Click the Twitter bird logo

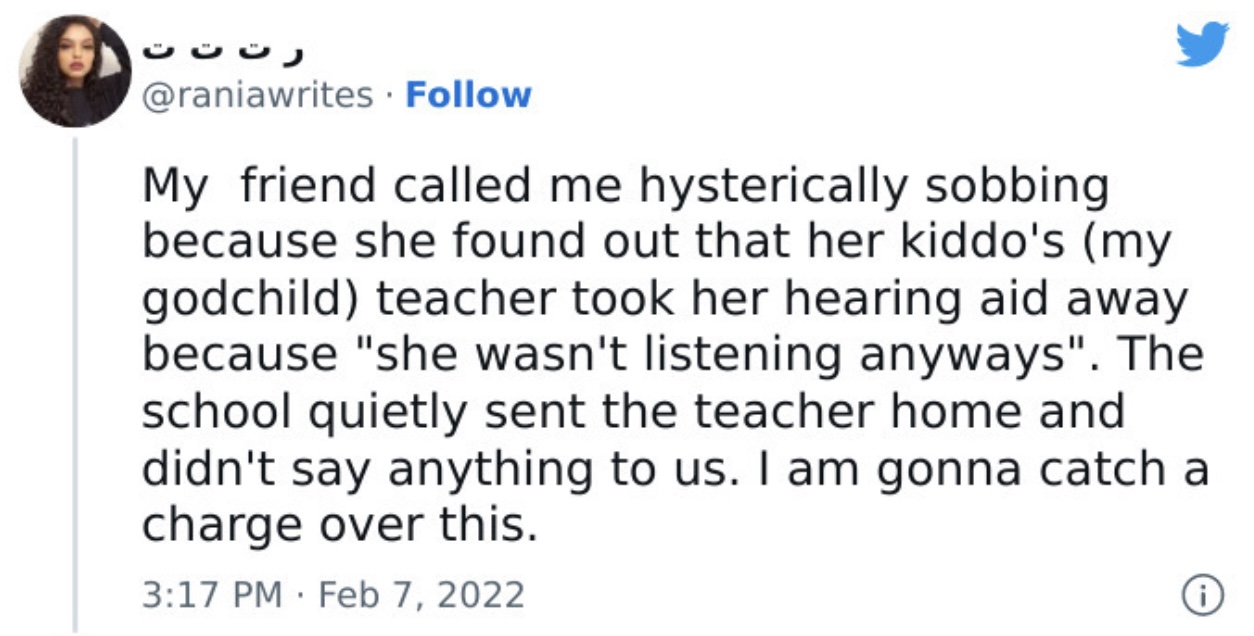(1202, 44)
